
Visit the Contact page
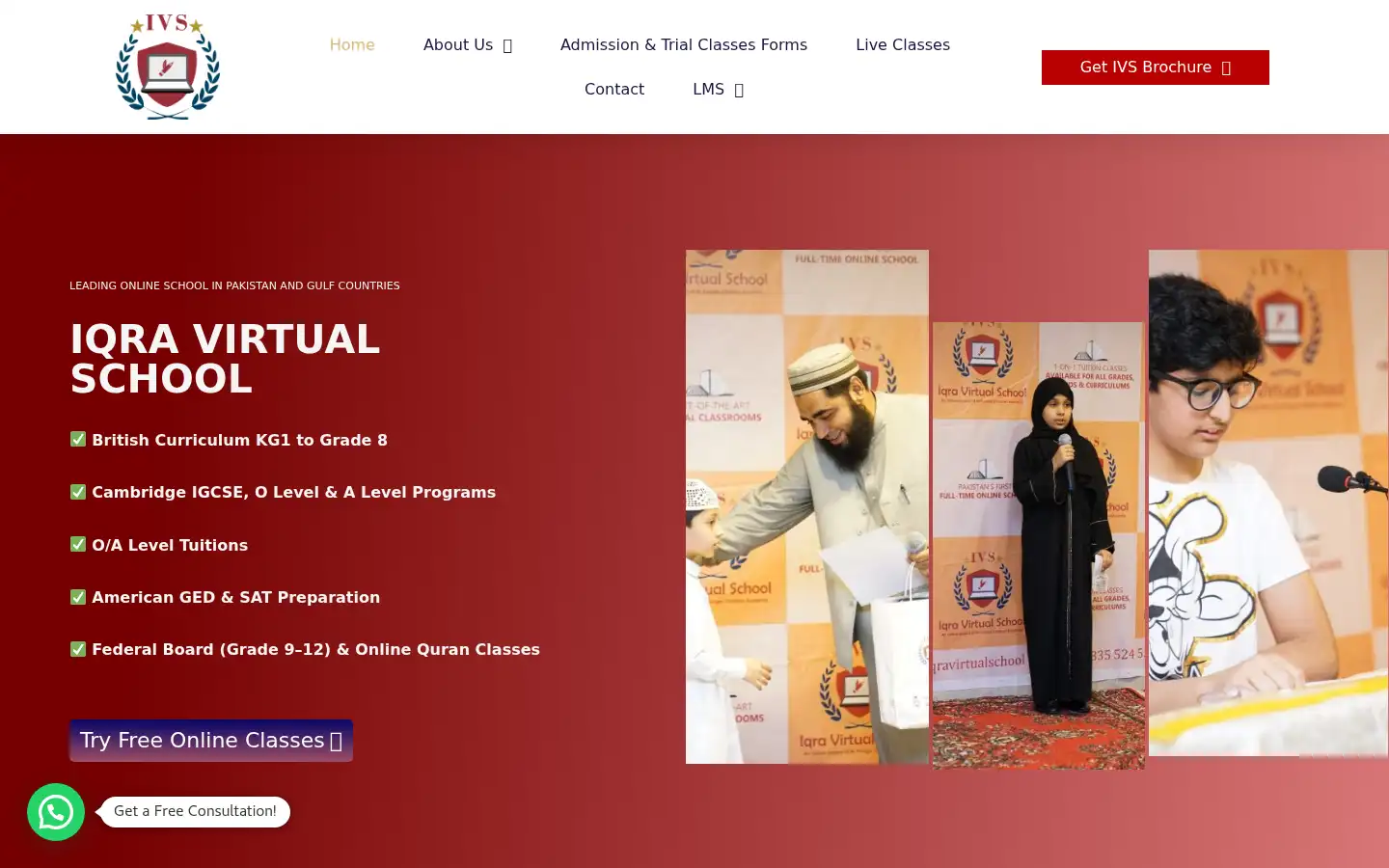614,89
